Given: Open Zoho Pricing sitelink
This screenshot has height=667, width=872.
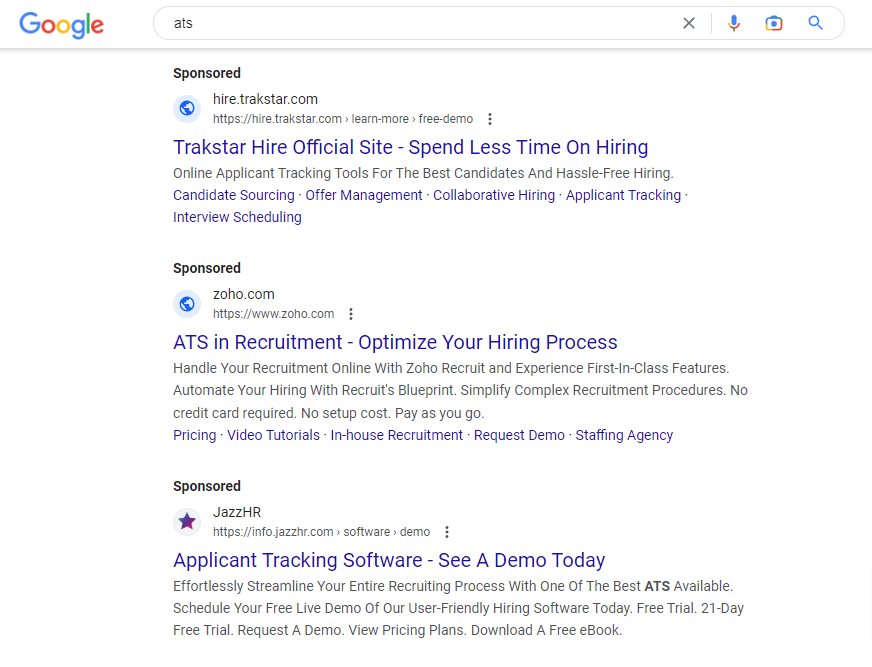Looking at the screenshot, I should pyautogui.click(x=194, y=435).
